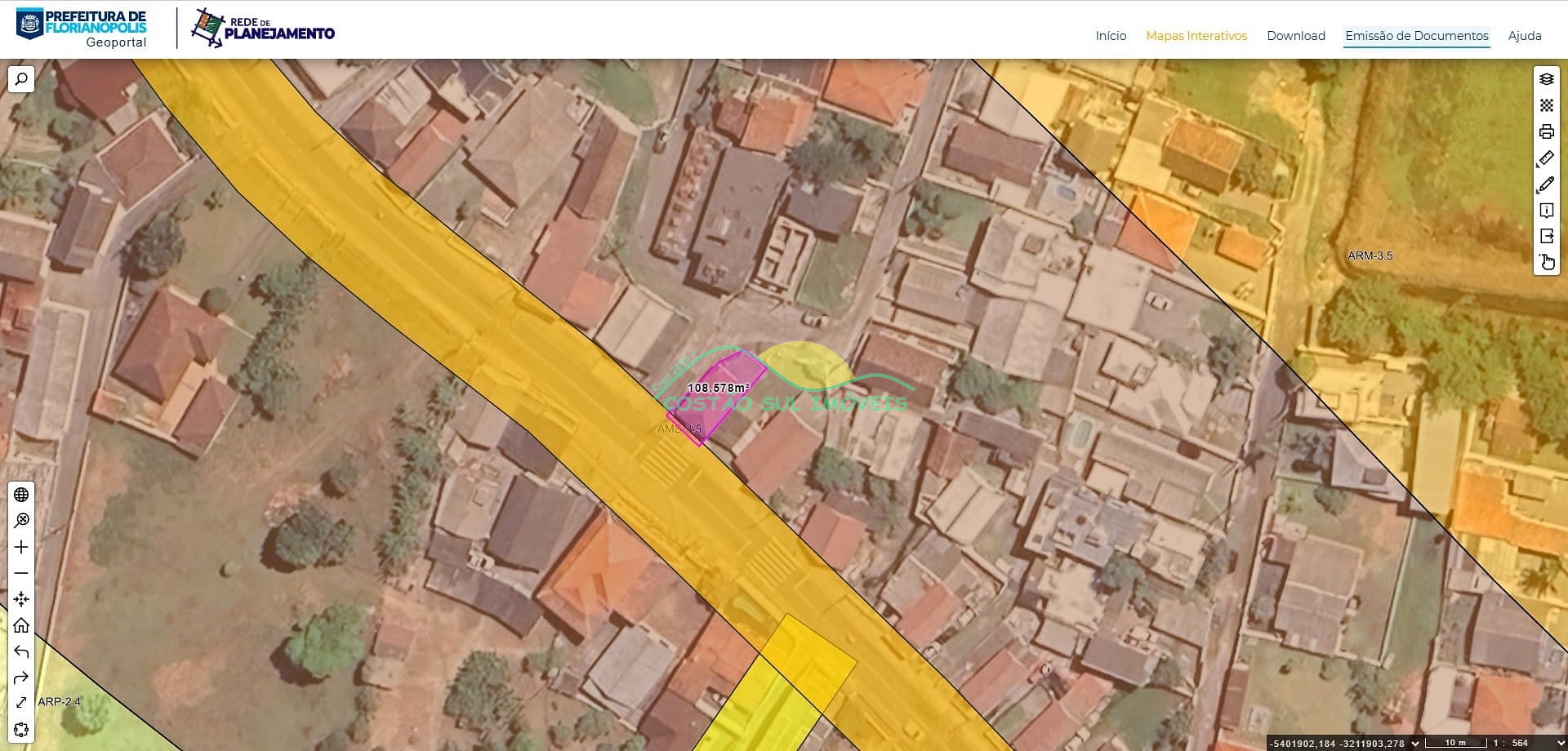Open the map search magnifier tool
Image resolution: width=1568 pixels, height=751 pixels.
[x=21, y=79]
